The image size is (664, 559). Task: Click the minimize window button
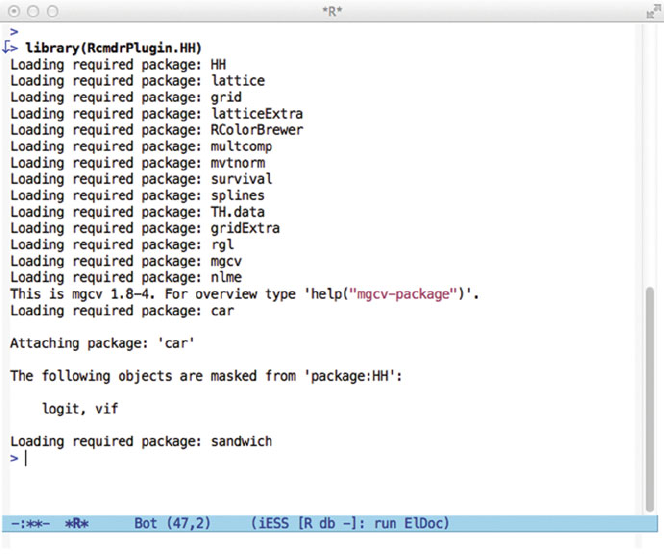click(33, 11)
